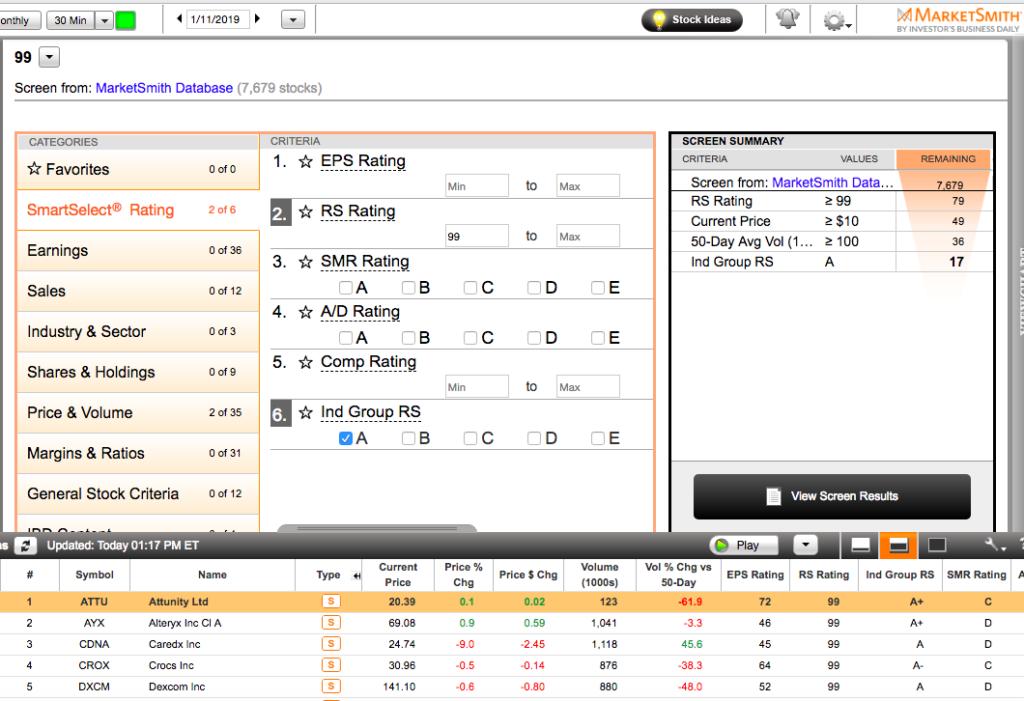Check Ind Group RS B checkbox
Screen dimensions: 1024x701
click(x=408, y=438)
